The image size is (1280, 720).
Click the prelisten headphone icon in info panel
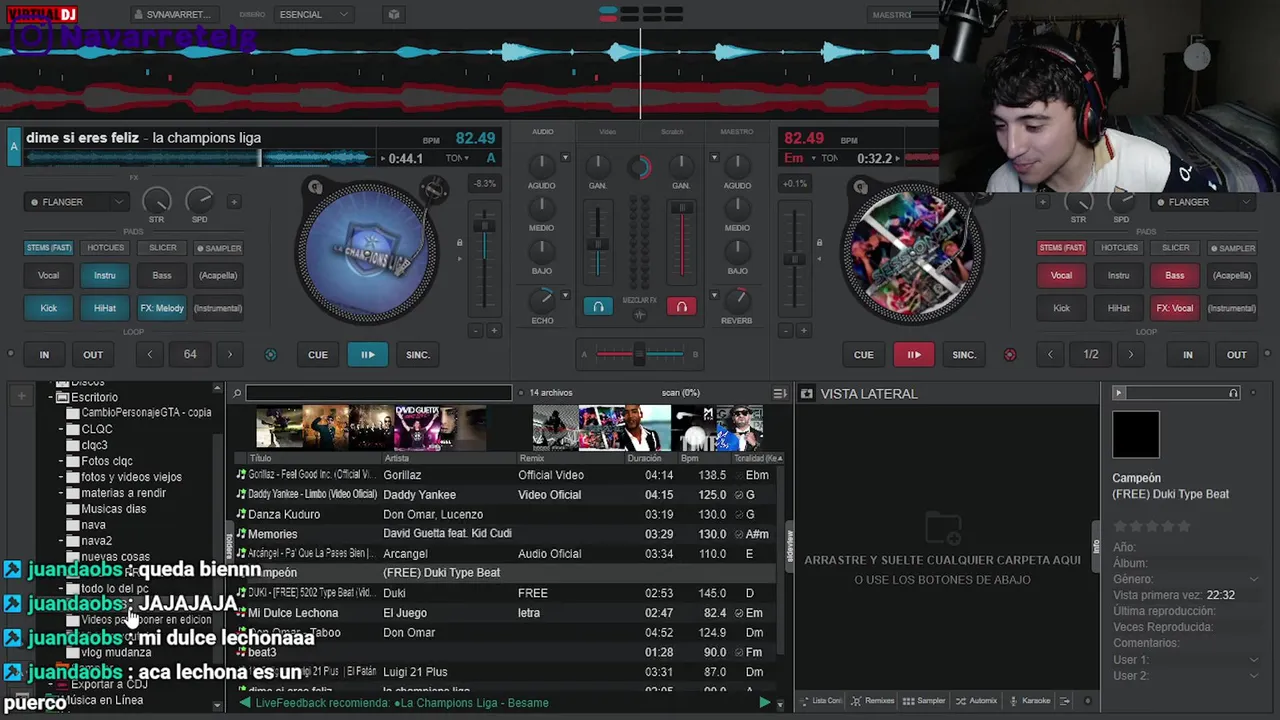tap(1234, 393)
